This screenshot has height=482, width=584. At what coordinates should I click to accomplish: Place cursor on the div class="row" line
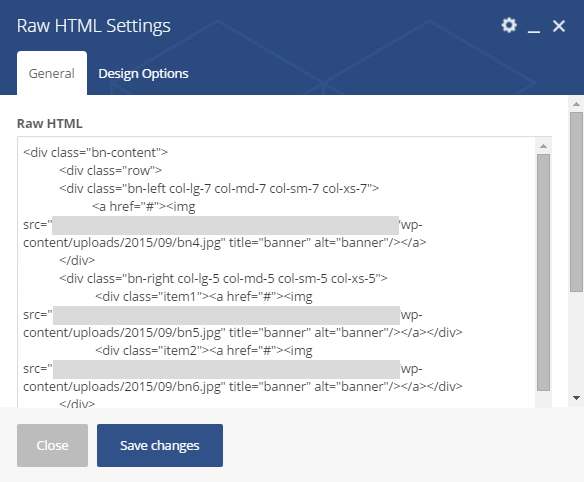coord(110,170)
